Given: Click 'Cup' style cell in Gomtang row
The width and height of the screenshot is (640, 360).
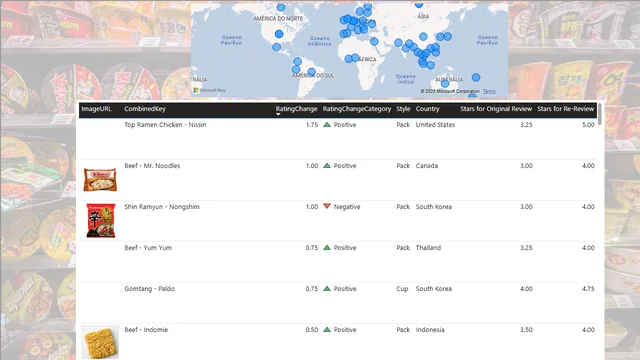Looking at the screenshot, I should coord(402,289).
